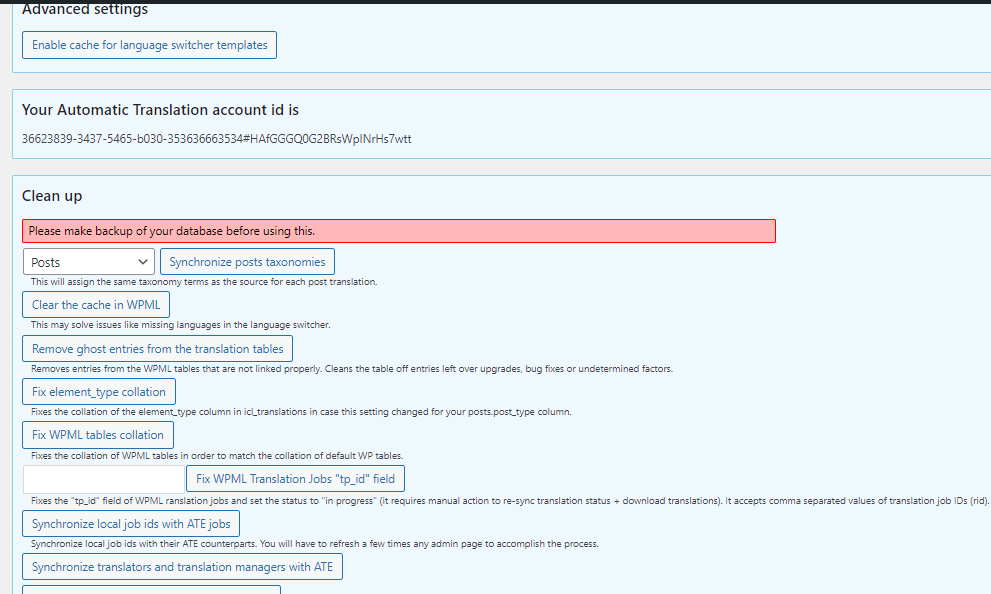
Task: Remove ghost entries from translation tables
Action: tap(157, 349)
